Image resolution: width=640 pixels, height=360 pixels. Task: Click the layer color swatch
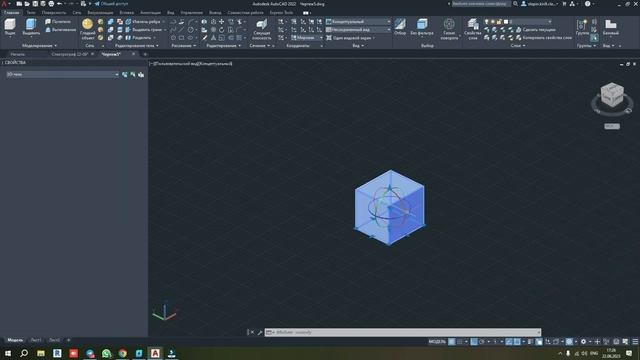pyautogui.click(x=506, y=22)
